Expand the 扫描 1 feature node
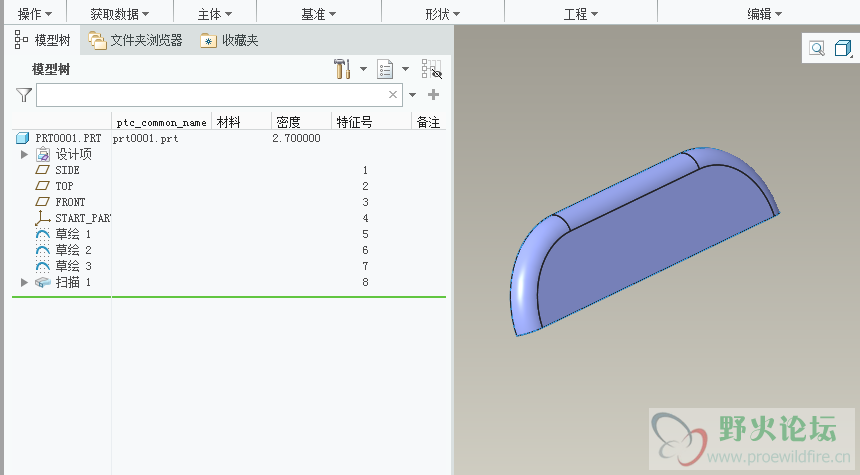 coord(24,282)
